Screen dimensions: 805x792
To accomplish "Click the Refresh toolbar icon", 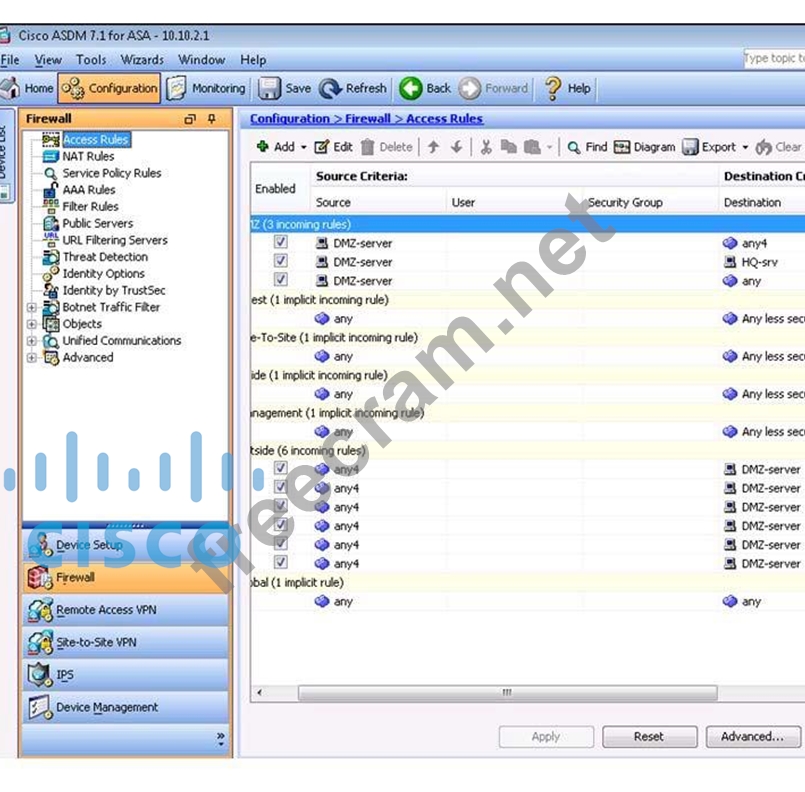I will (x=331, y=88).
